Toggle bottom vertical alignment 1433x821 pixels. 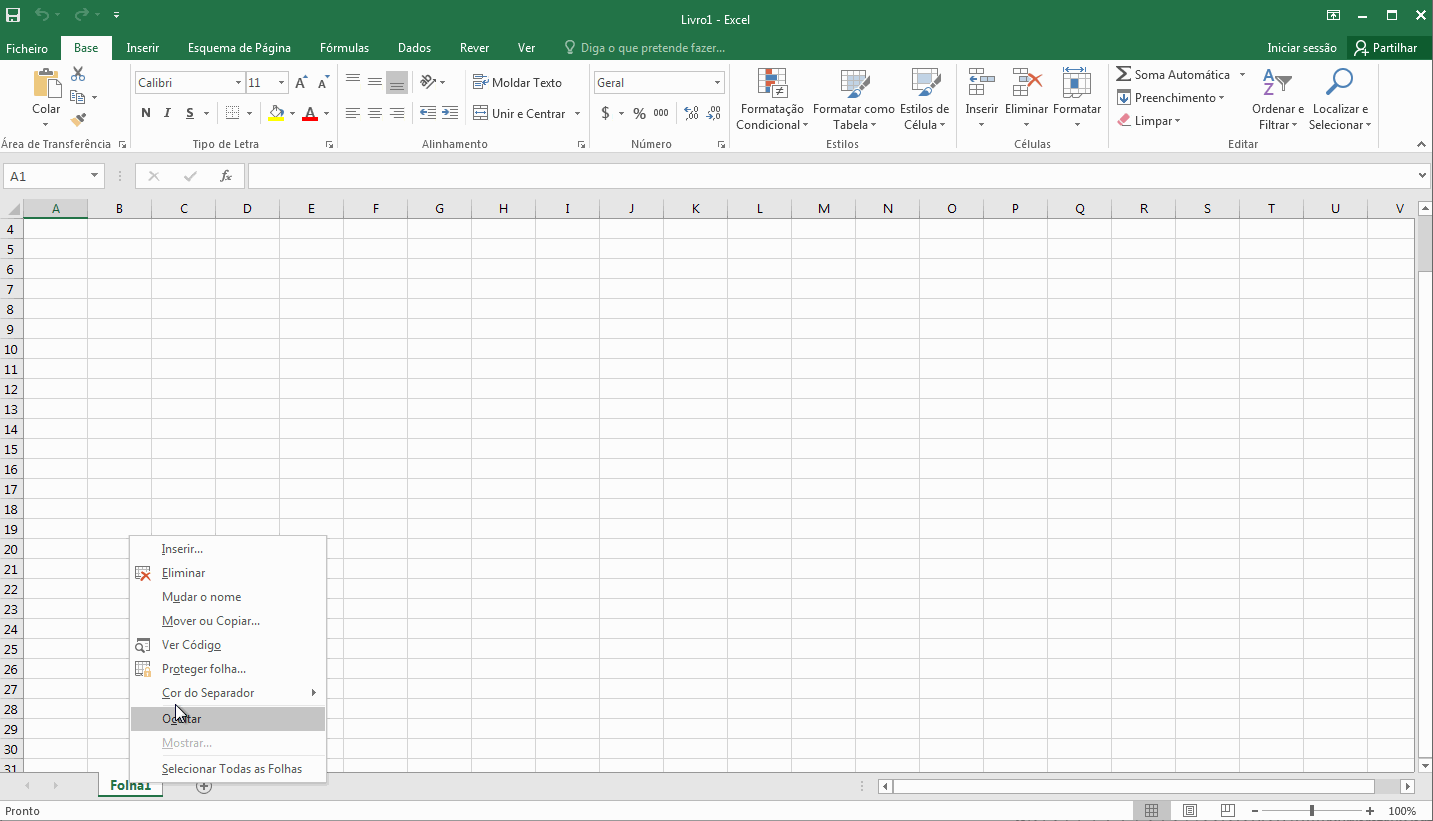click(396, 82)
